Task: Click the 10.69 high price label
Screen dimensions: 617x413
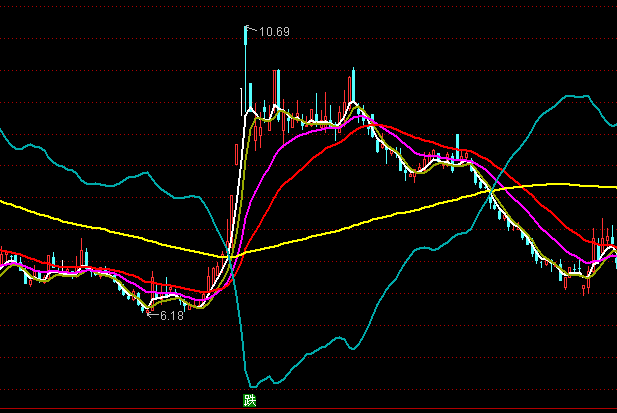Action: click(x=274, y=32)
